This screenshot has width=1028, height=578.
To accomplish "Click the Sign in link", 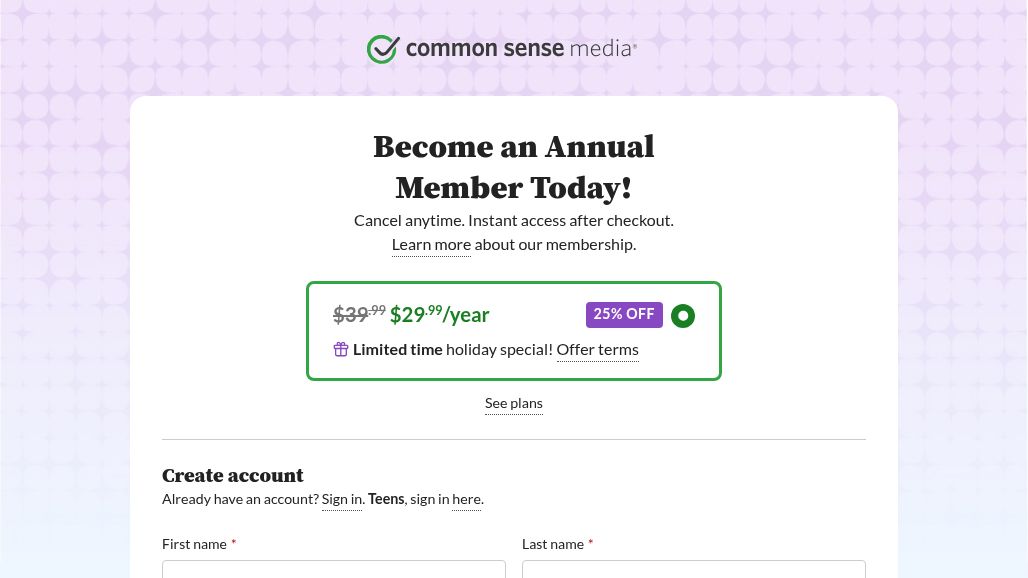I will pyautogui.click(x=341, y=499).
